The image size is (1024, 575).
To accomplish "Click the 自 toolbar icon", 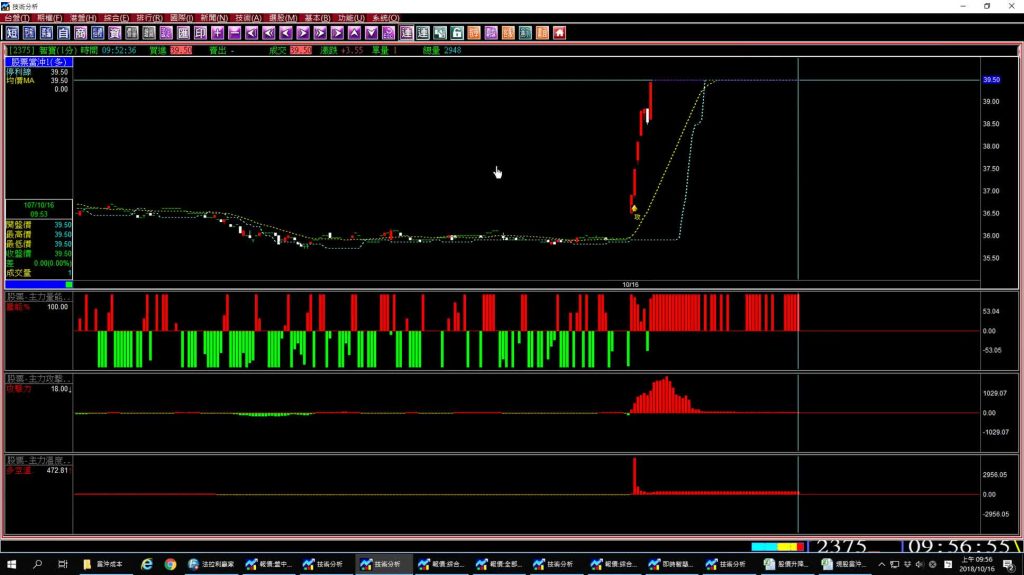I will pyautogui.click(x=63, y=33).
